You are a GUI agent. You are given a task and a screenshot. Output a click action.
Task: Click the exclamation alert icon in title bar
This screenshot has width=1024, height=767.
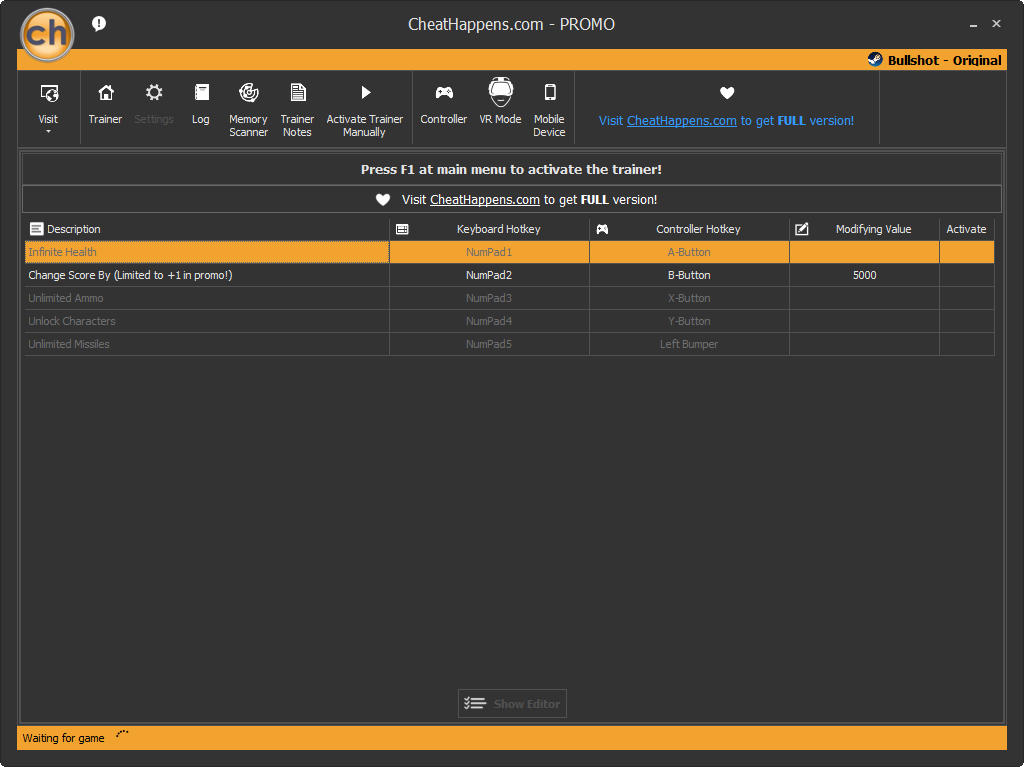pyautogui.click(x=99, y=24)
